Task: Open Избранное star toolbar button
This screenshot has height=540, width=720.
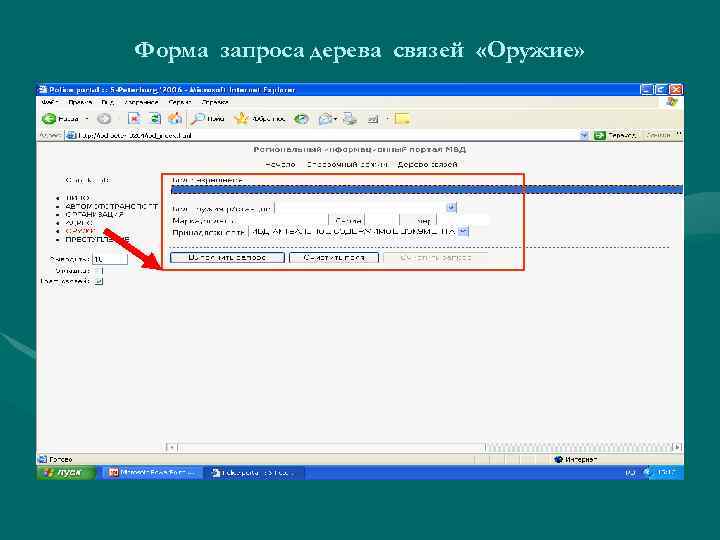Action: point(259,119)
